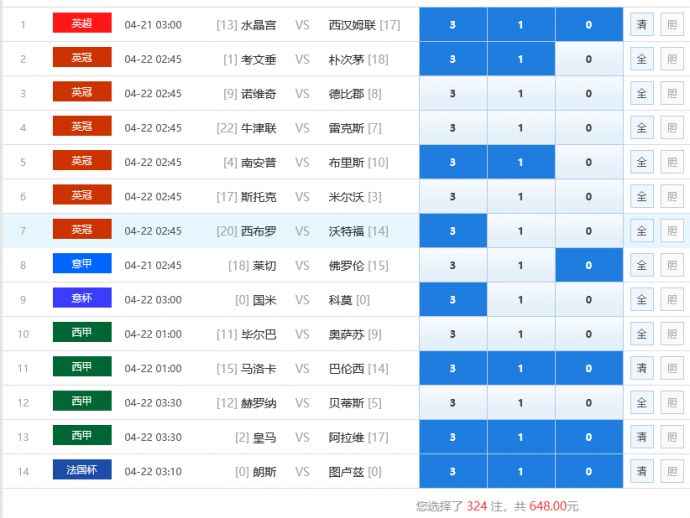Click the 意甲 league tag
The image size is (690, 518).
pyautogui.click(x=82, y=264)
